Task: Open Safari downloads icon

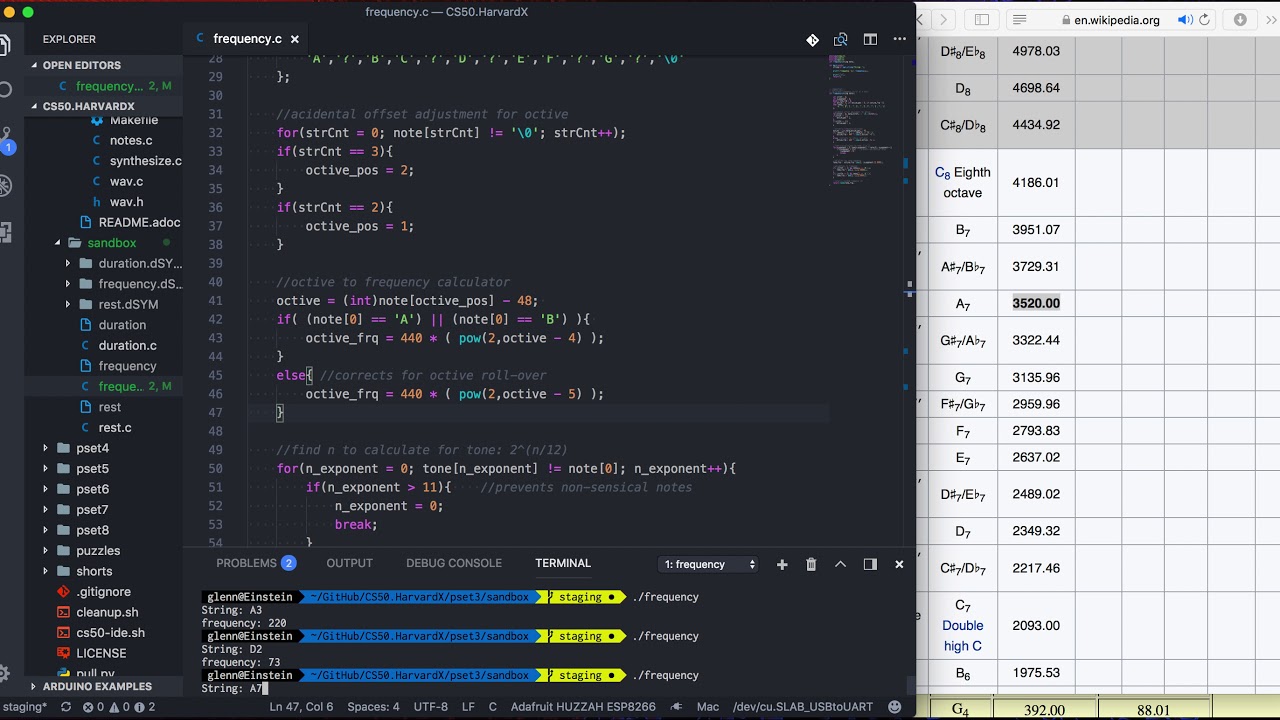Action: coord(1240,20)
